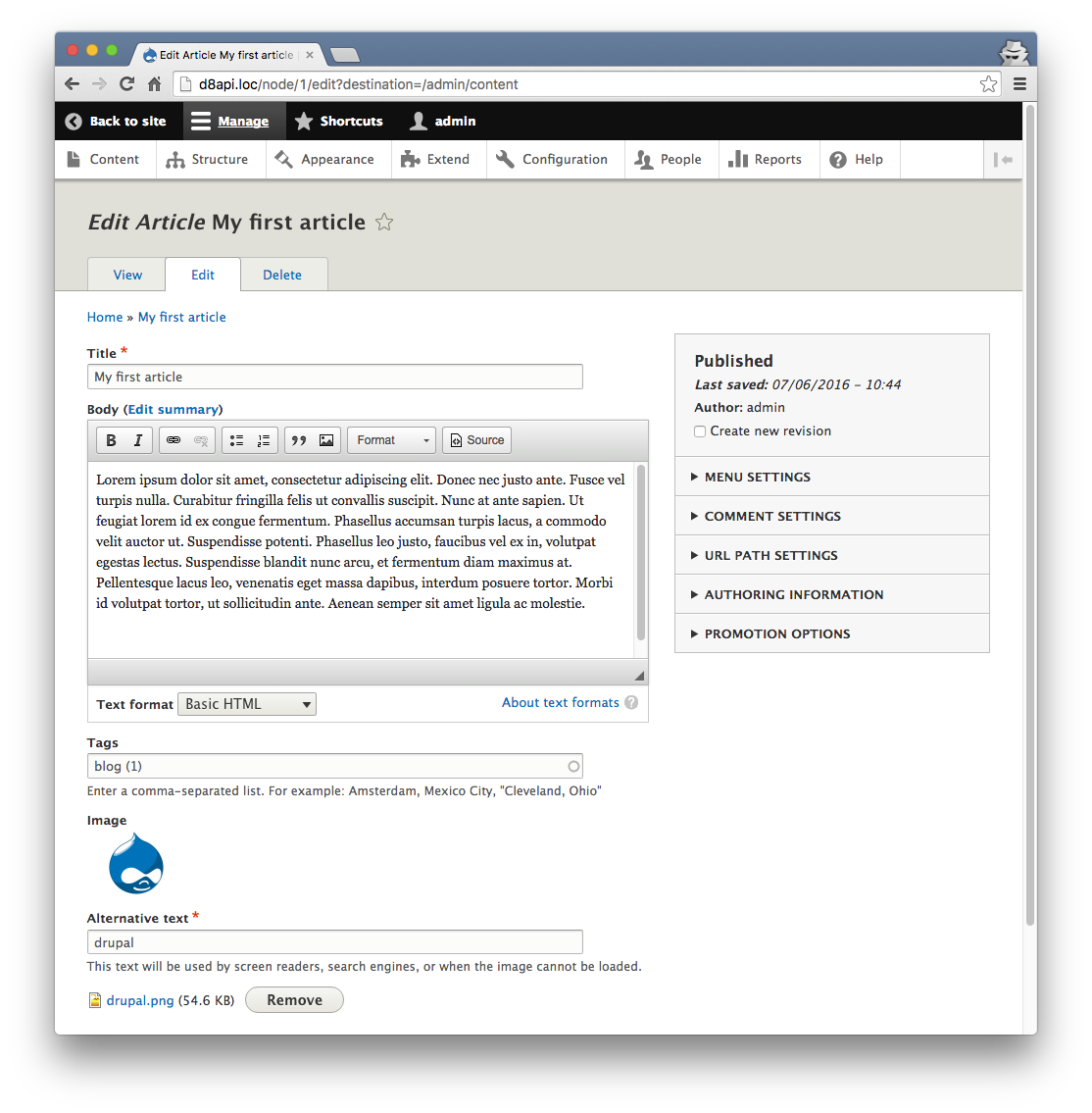This screenshot has width=1092, height=1113.
Task: Expand Comment Settings section
Action: click(x=831, y=516)
